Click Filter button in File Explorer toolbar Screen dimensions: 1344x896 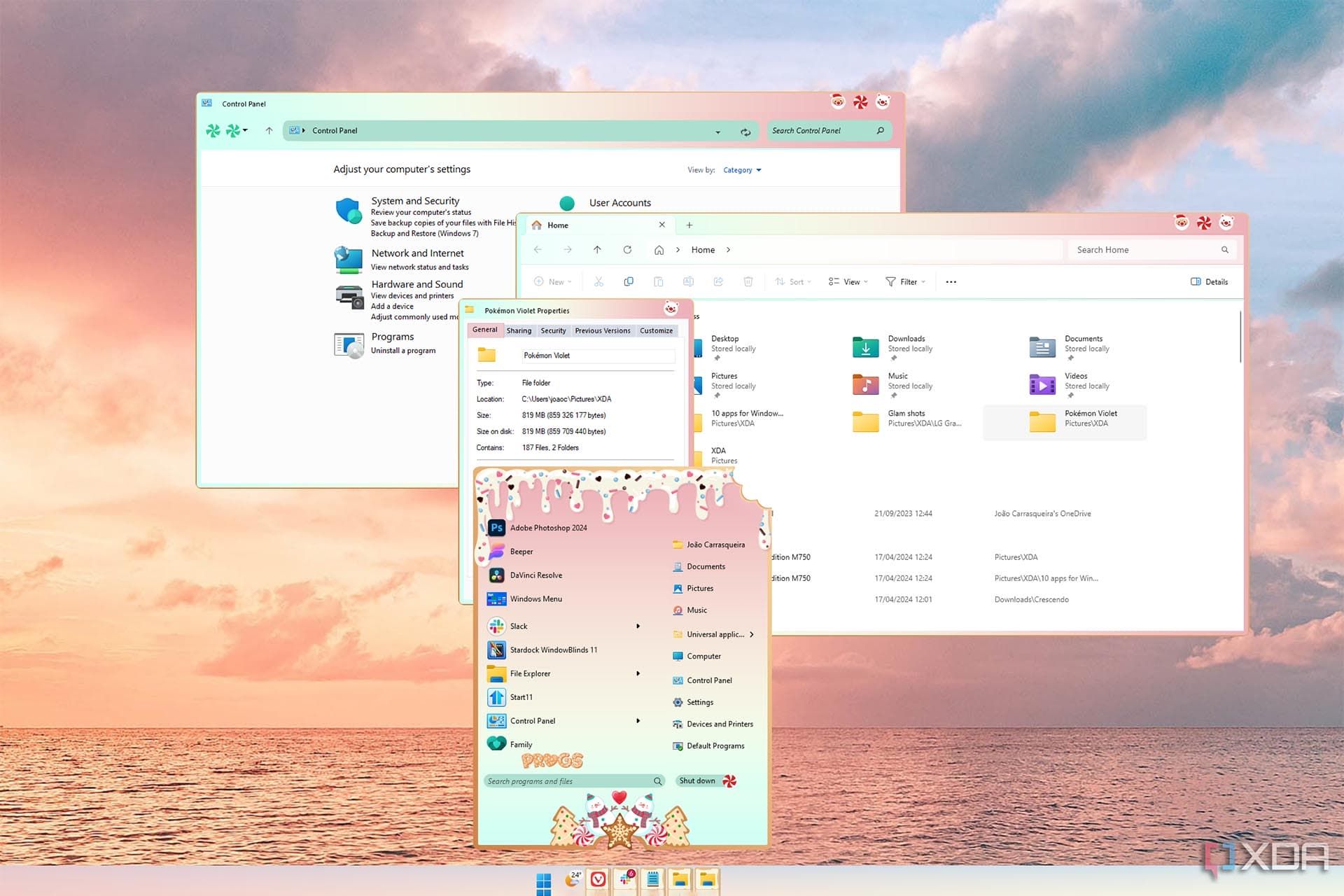(x=905, y=281)
